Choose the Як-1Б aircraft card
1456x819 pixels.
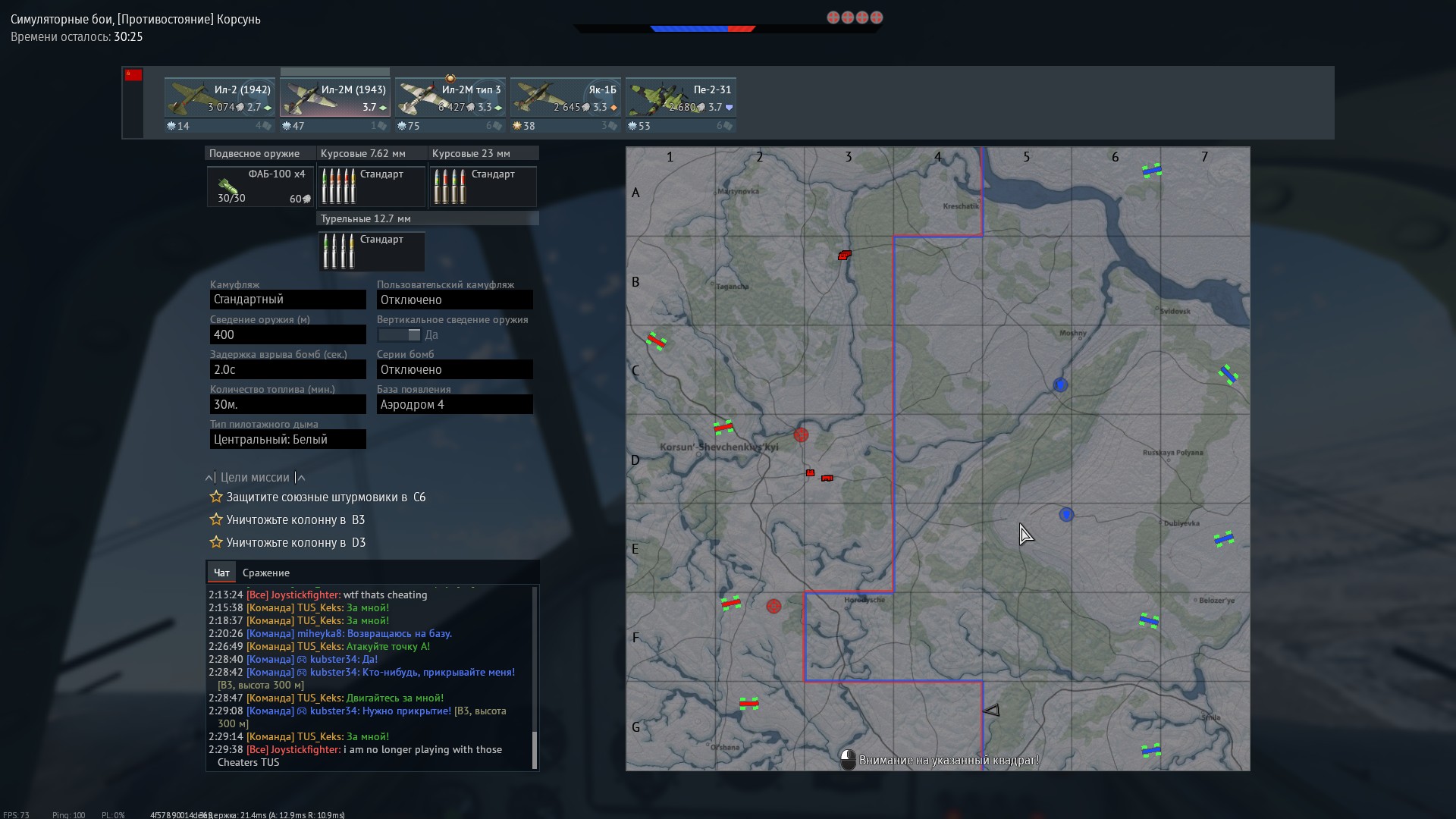click(565, 99)
